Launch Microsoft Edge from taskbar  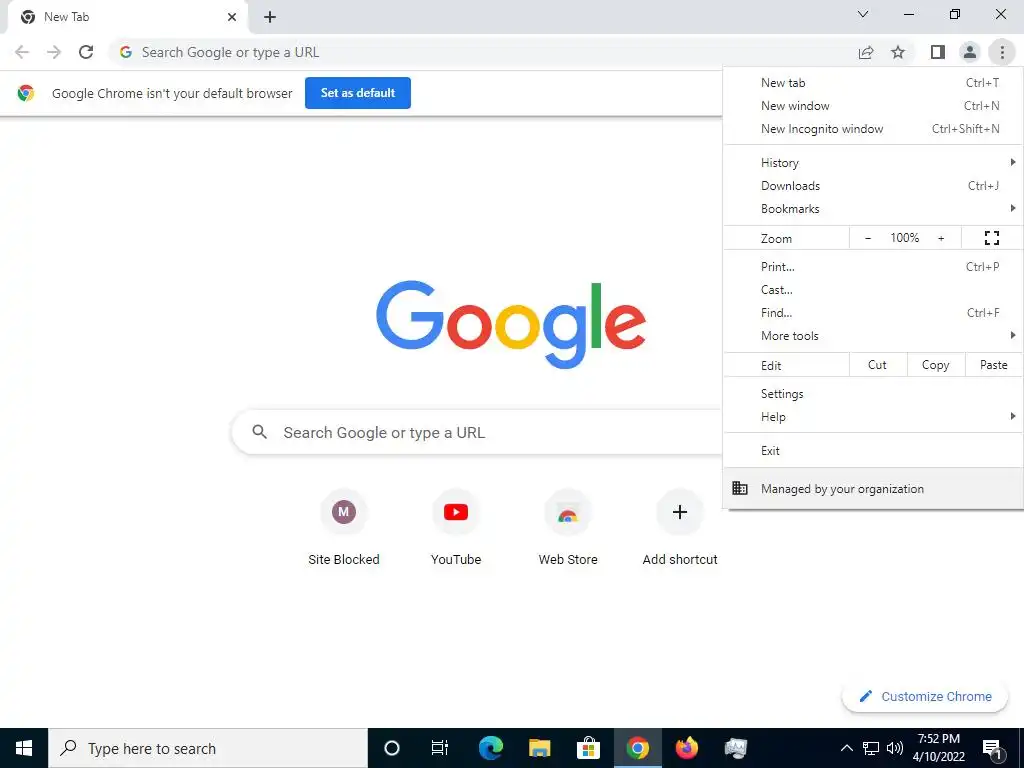pos(490,748)
